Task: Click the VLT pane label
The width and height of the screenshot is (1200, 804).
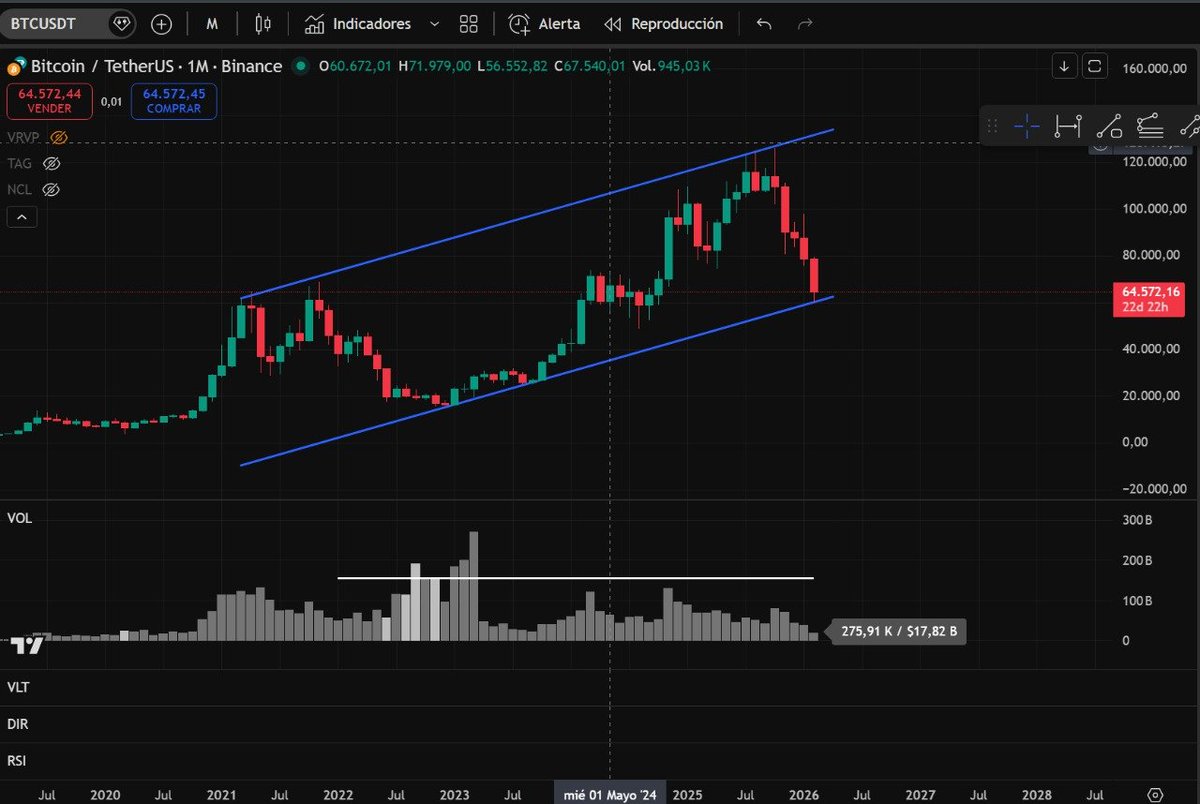Action: [x=17, y=687]
